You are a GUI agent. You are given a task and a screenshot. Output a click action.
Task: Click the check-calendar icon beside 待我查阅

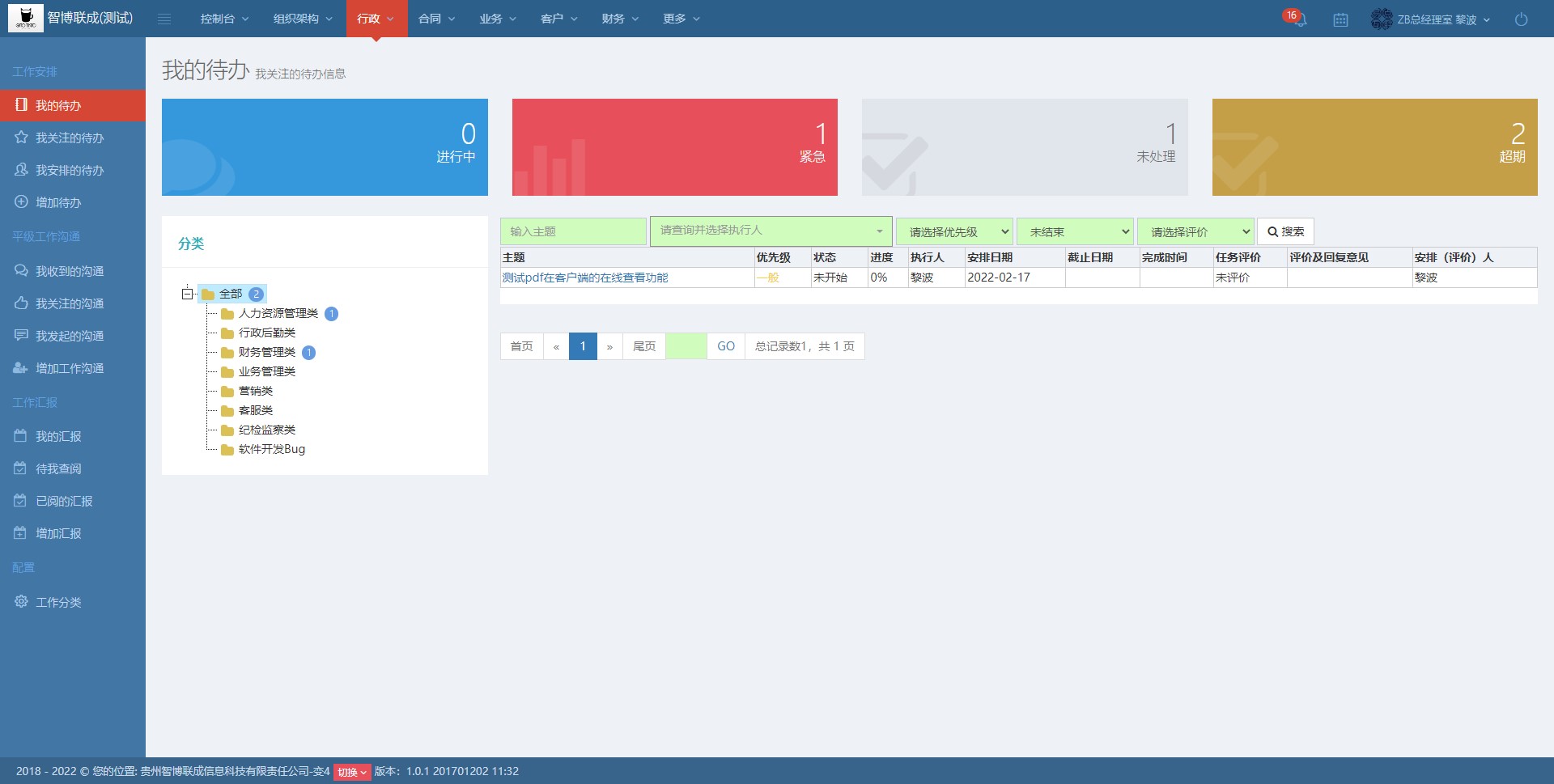tap(21, 468)
